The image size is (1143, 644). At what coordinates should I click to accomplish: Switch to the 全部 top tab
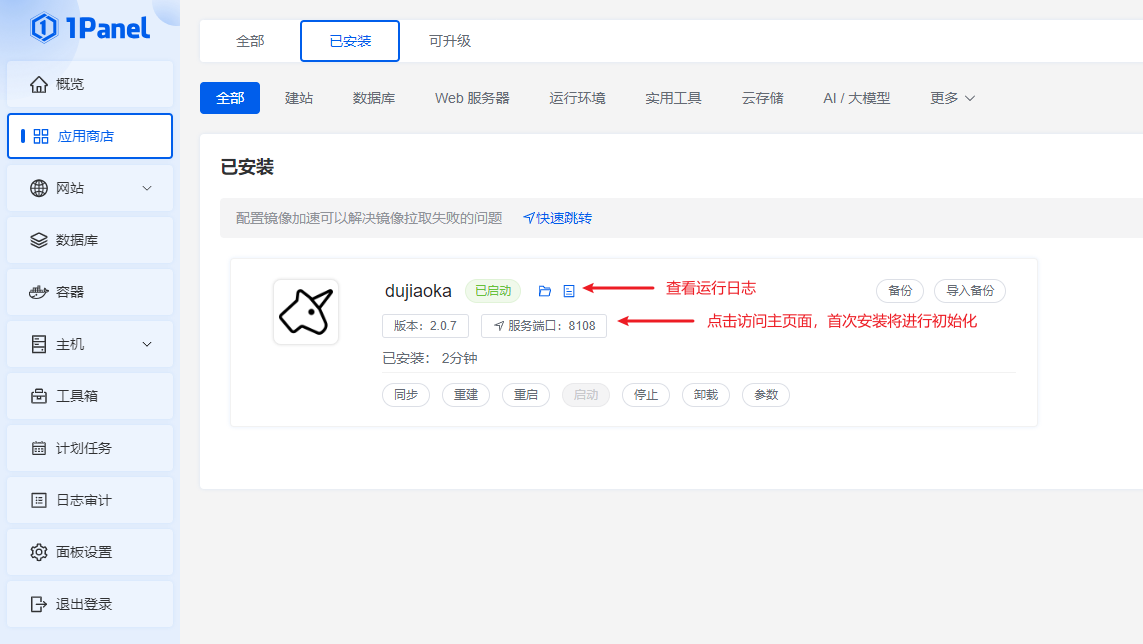(250, 41)
